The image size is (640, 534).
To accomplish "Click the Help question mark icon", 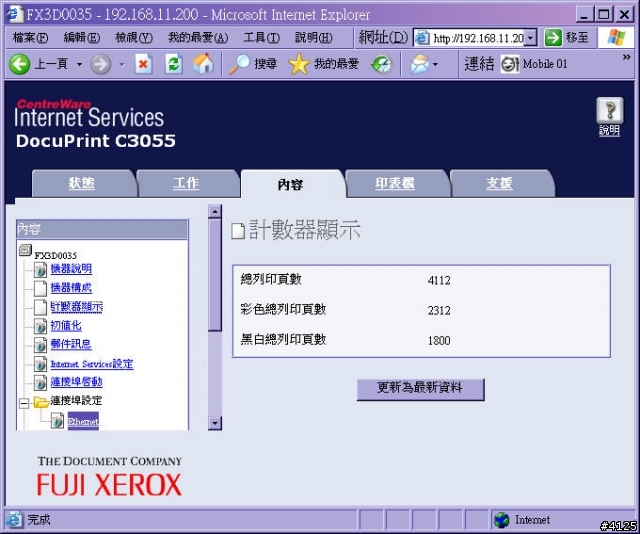I will pos(610,110).
